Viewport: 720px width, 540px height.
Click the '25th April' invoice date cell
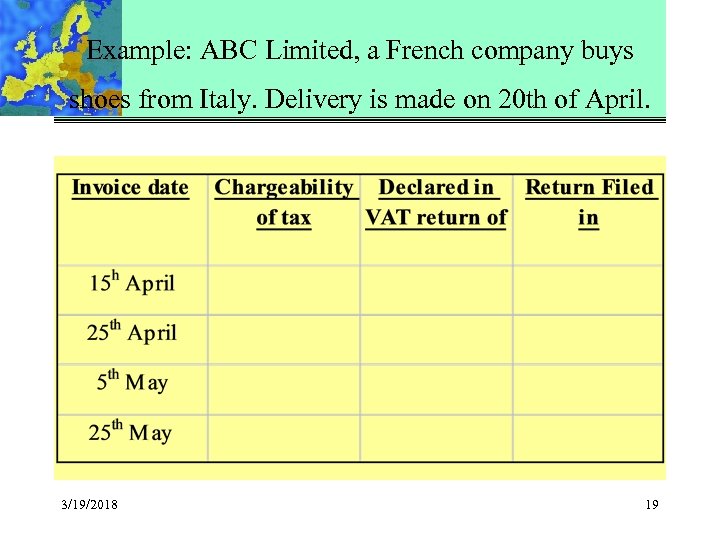[131, 332]
